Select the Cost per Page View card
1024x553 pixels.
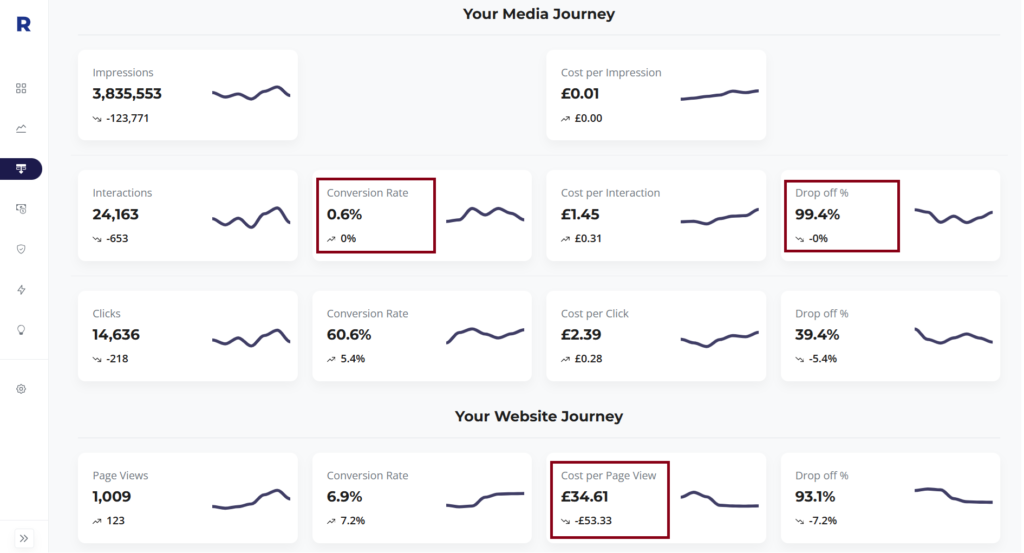click(x=656, y=498)
